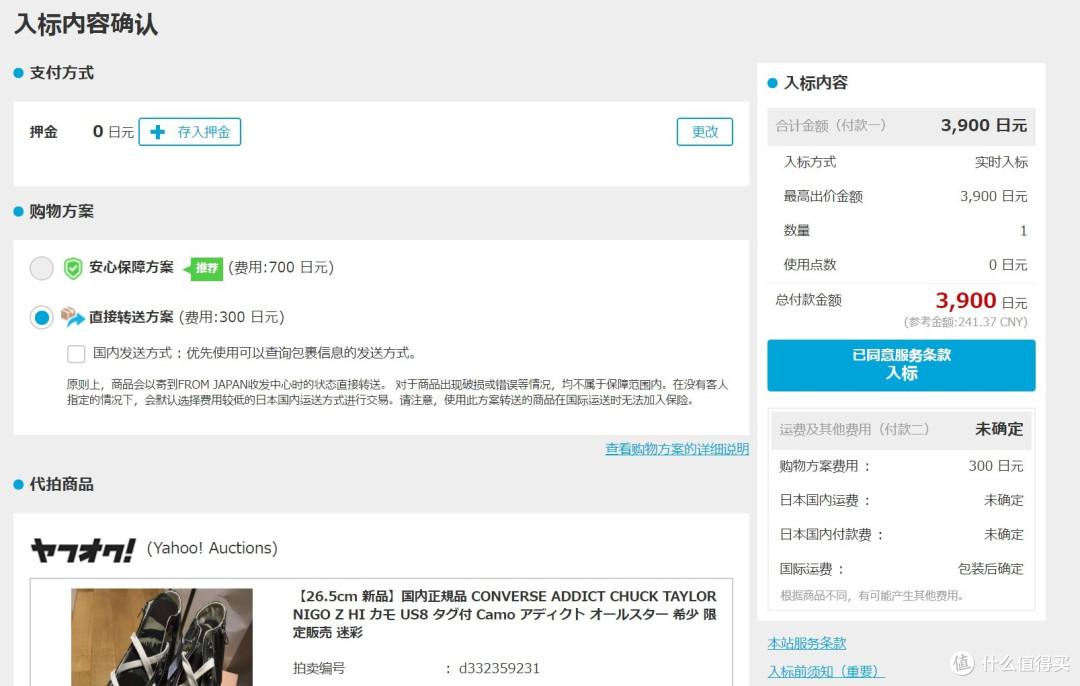Image resolution: width=1080 pixels, height=686 pixels.
Task: Click the Yahoo! Auctions ヤフオク logo
Action: (x=83, y=549)
